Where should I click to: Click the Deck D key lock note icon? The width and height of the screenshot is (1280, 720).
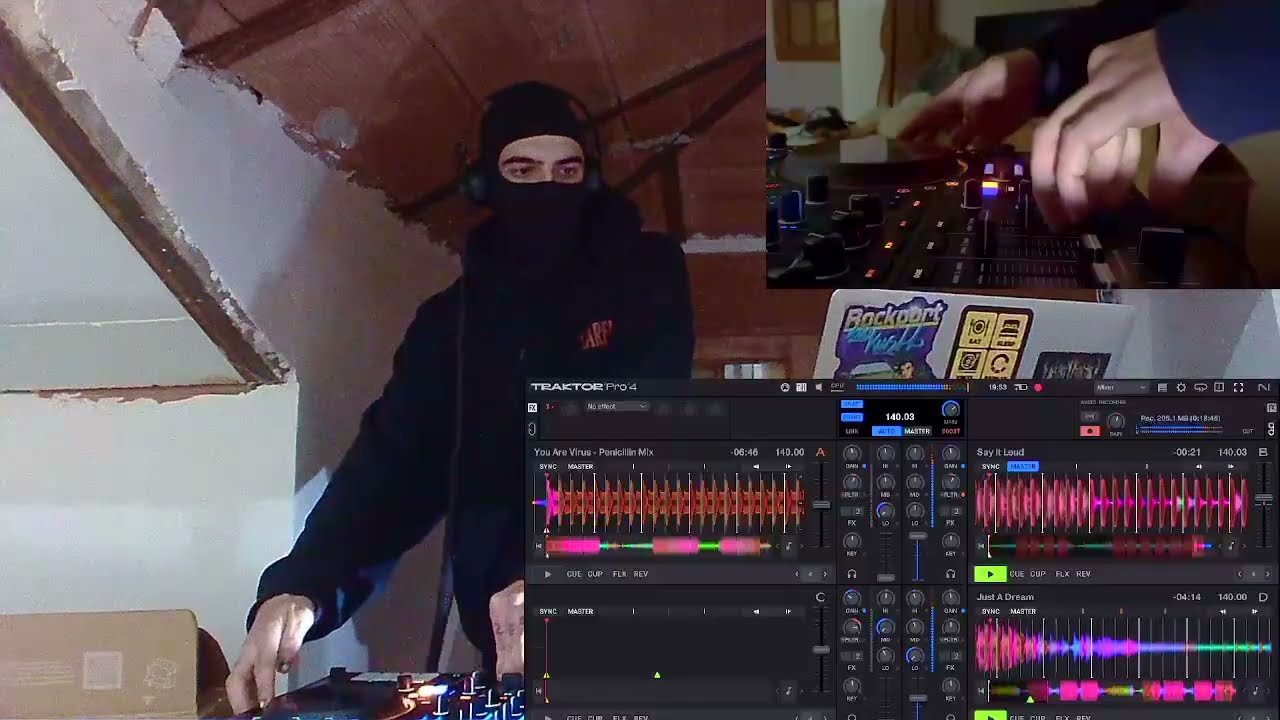pyautogui.click(x=1255, y=691)
